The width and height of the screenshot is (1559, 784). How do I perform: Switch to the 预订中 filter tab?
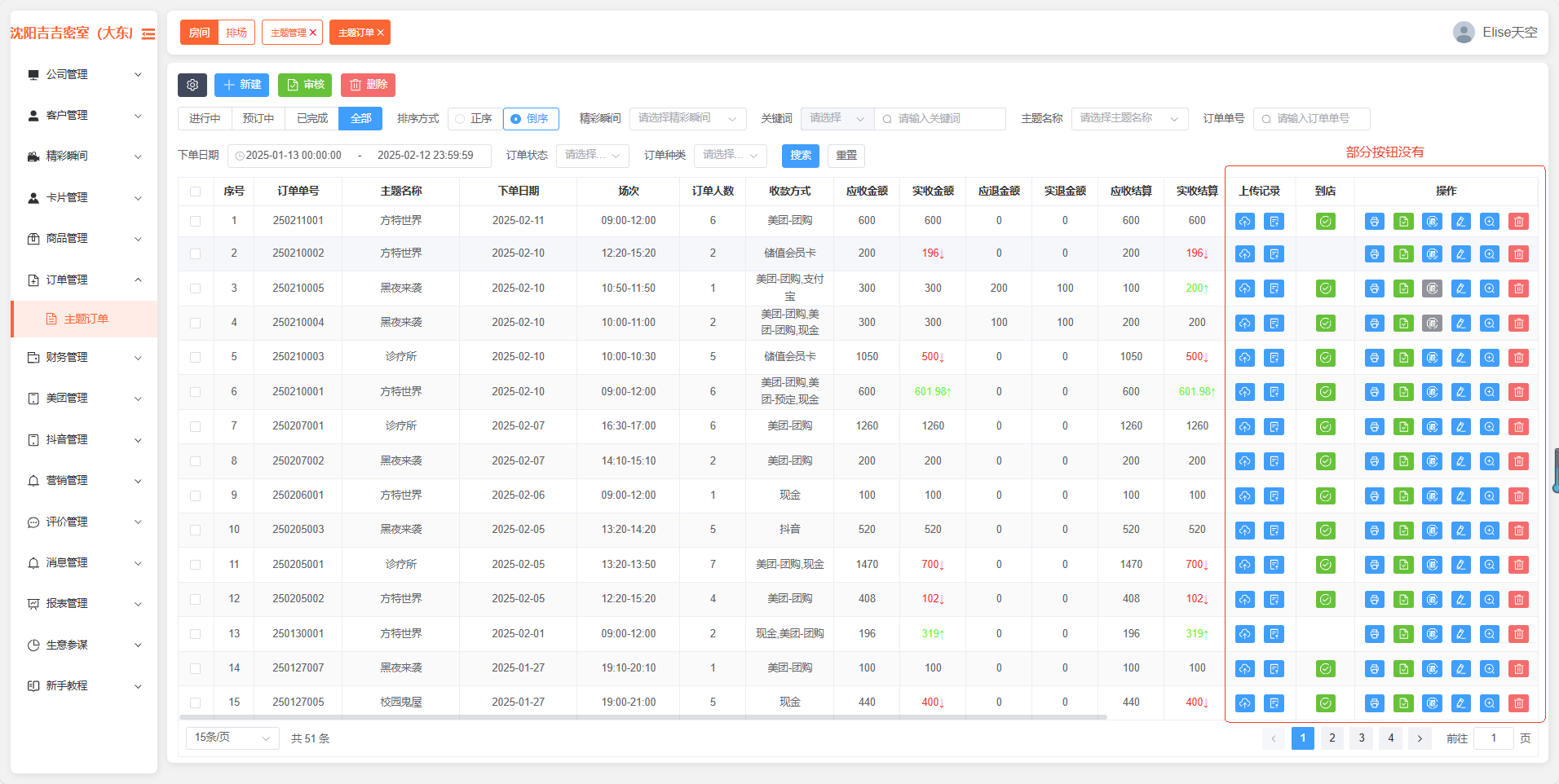pyautogui.click(x=258, y=119)
